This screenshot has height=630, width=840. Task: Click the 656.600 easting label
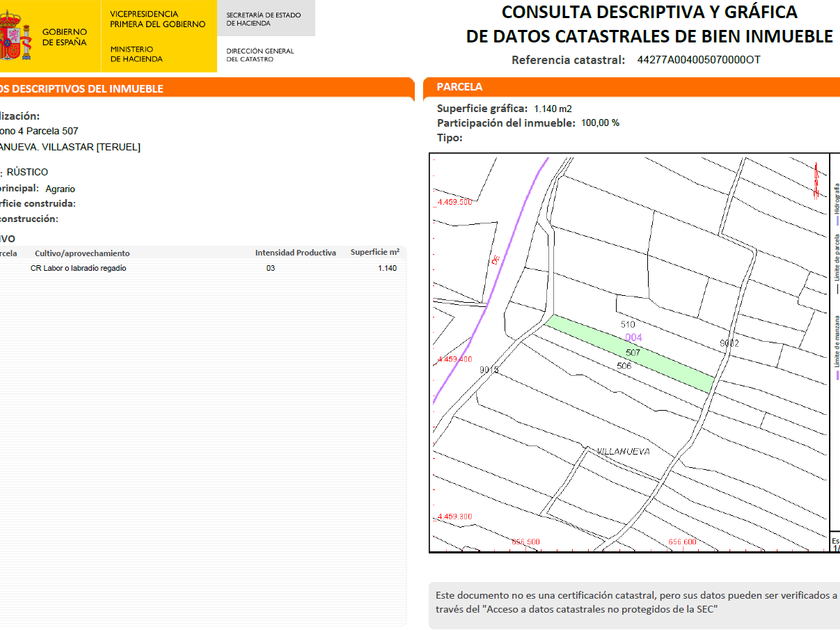[x=682, y=542]
